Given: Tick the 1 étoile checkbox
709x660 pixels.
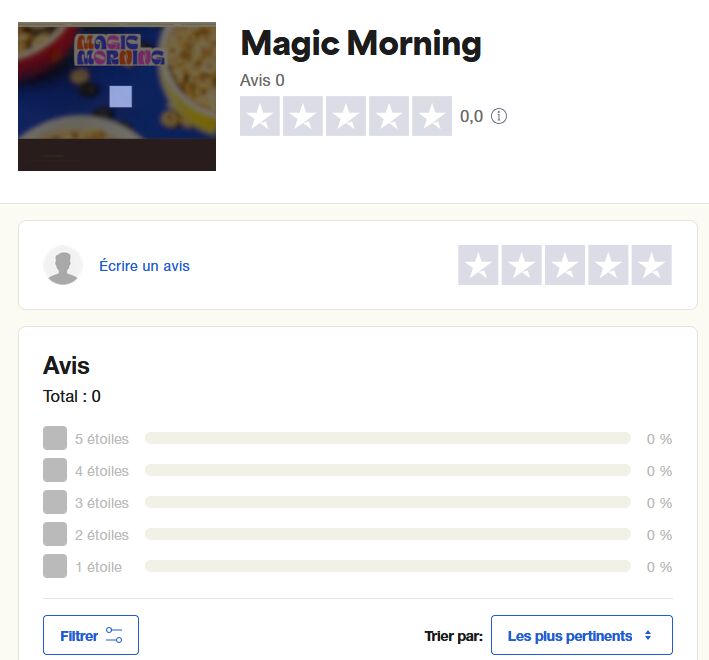Looking at the screenshot, I should click(x=55, y=566).
